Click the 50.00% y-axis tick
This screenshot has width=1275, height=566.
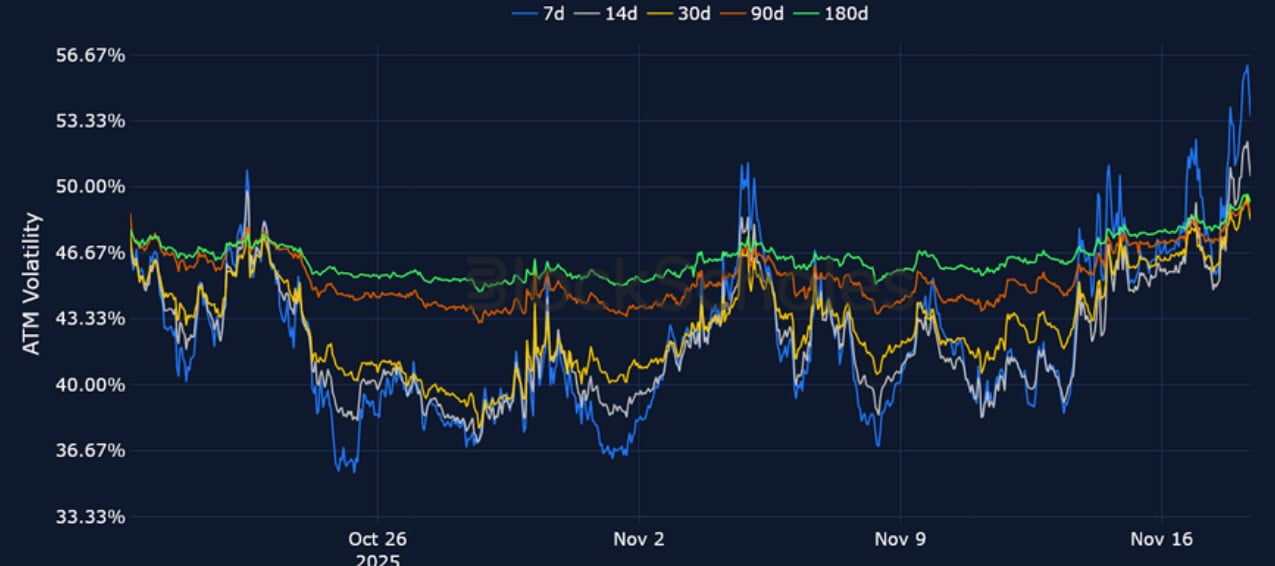pos(89,187)
